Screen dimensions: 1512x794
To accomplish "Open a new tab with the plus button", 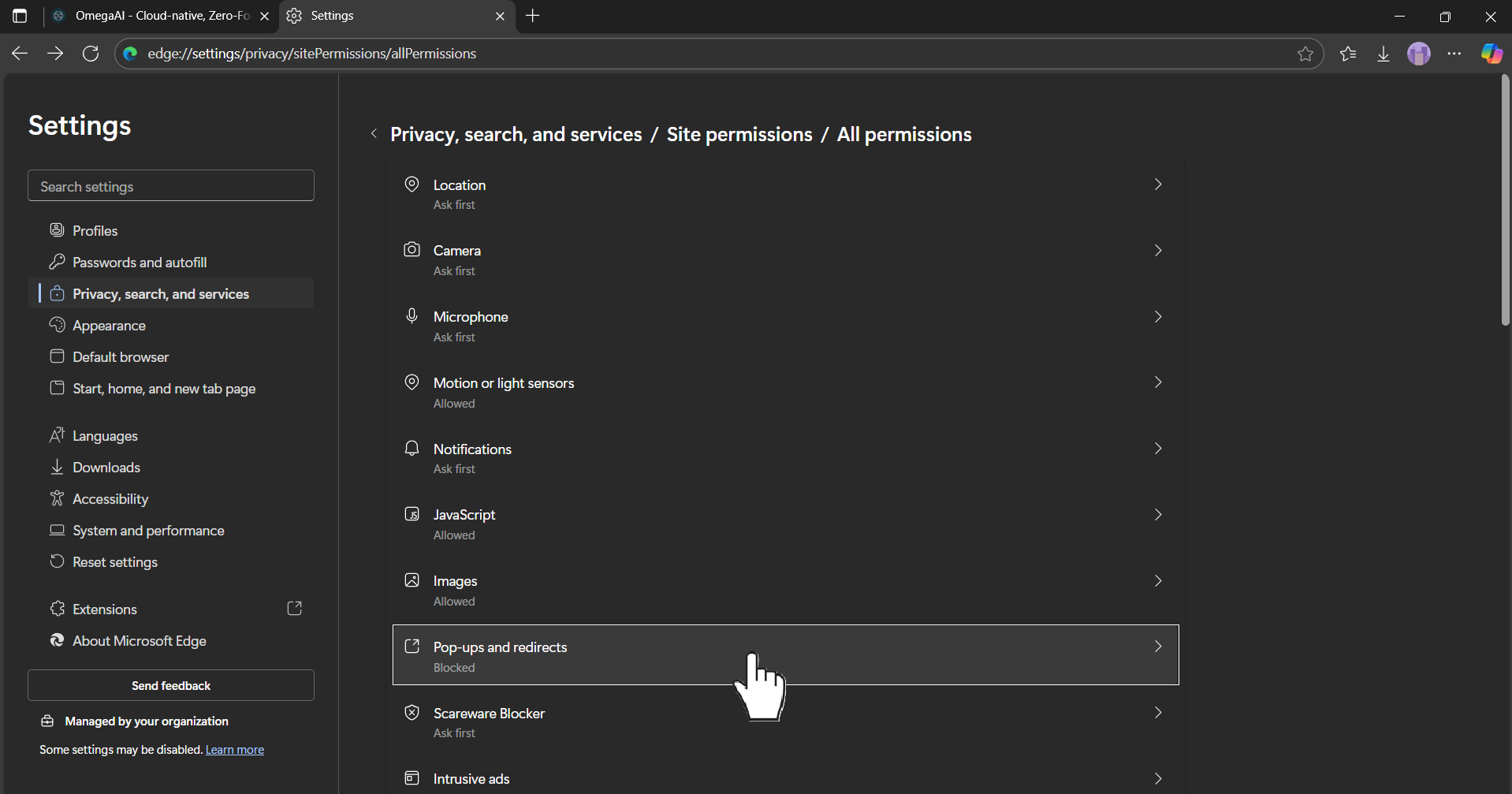I will click(534, 15).
